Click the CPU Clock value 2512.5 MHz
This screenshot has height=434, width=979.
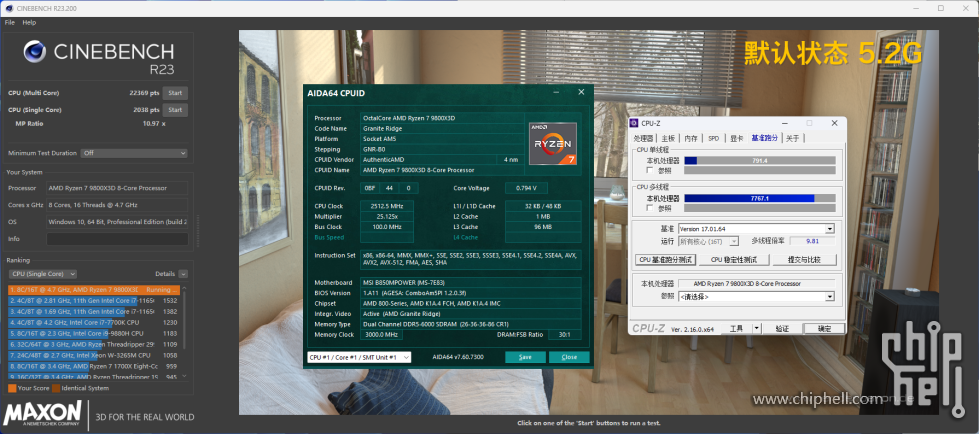(x=386, y=206)
